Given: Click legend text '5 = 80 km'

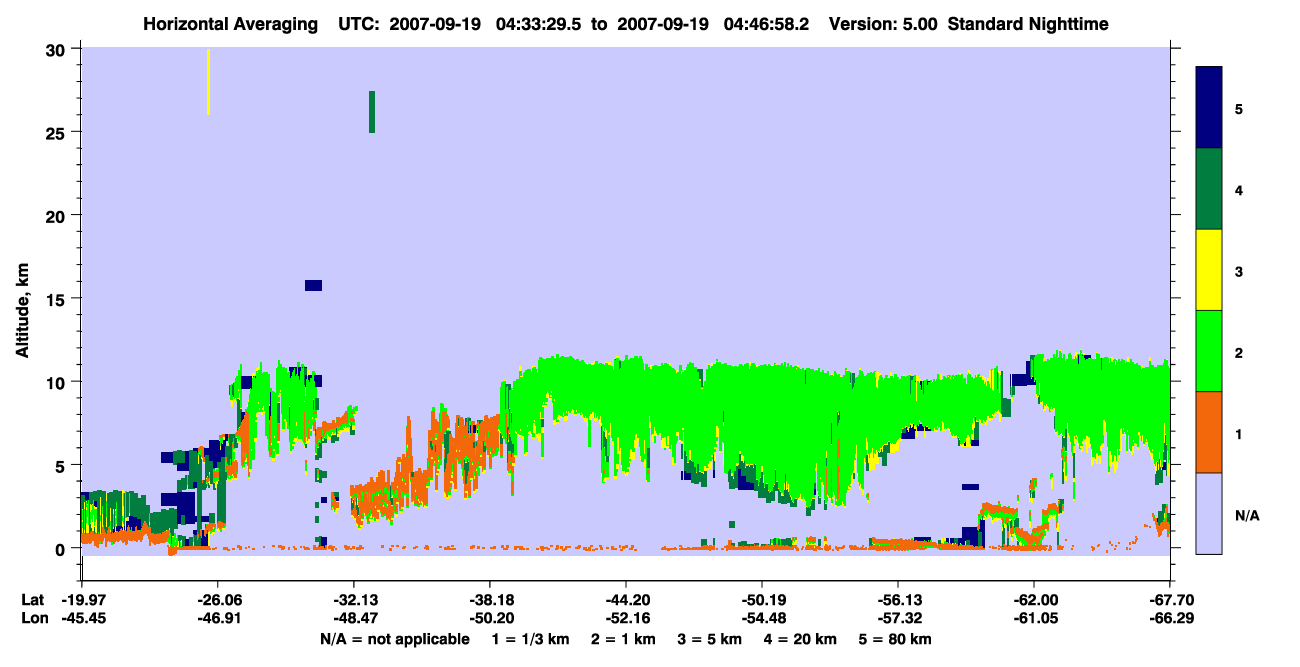Looking at the screenshot, I should pyautogui.click(x=895, y=639).
